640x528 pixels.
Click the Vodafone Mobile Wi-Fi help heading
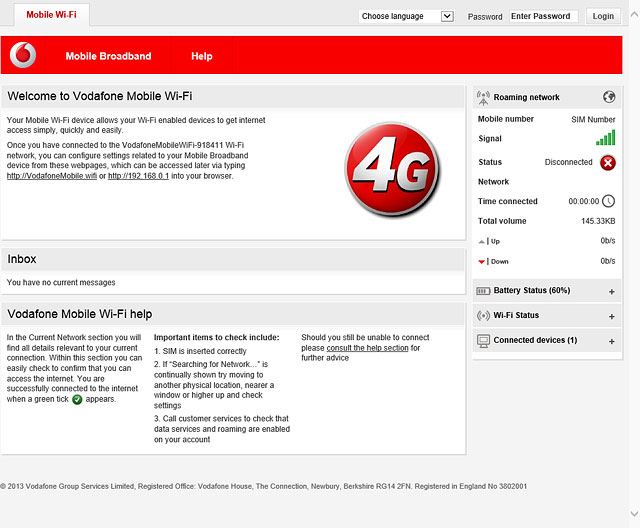pyautogui.click(x=80, y=314)
